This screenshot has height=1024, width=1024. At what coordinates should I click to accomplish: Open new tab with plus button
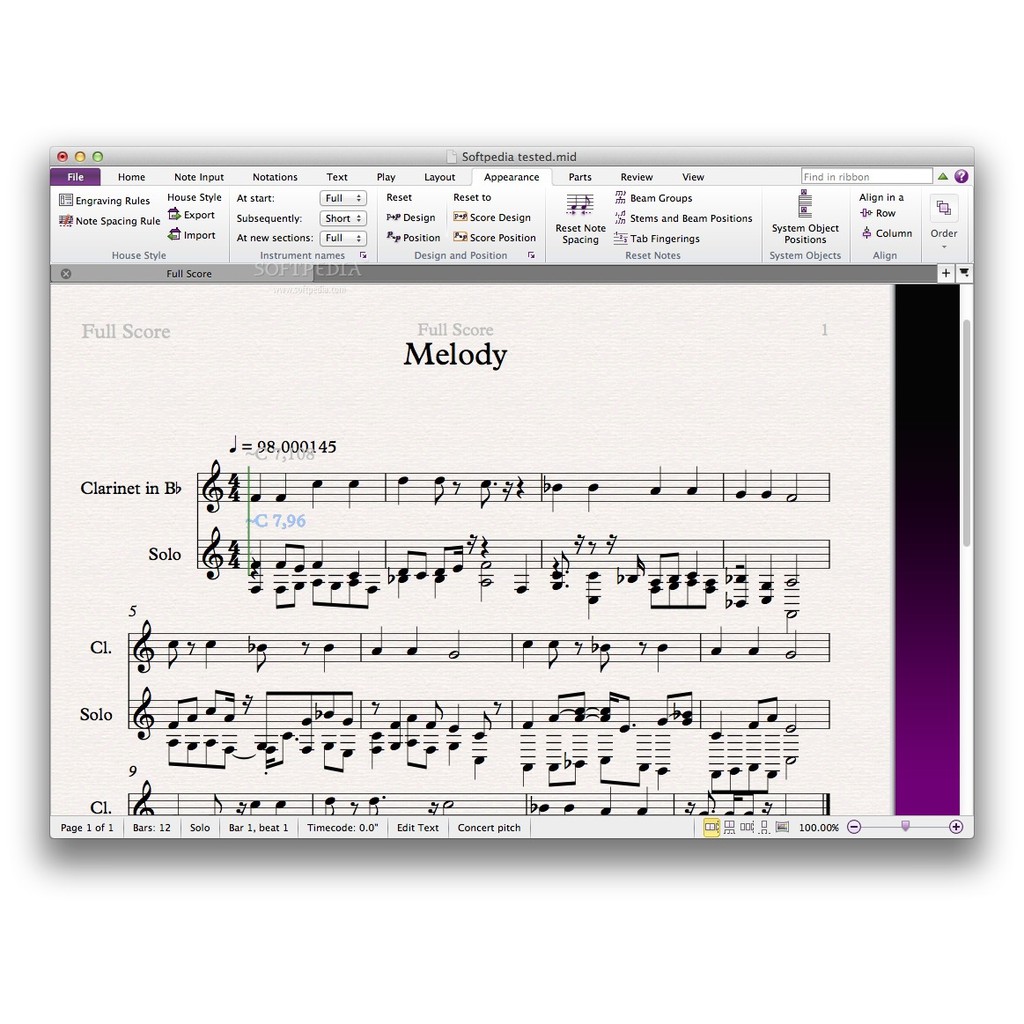click(946, 273)
